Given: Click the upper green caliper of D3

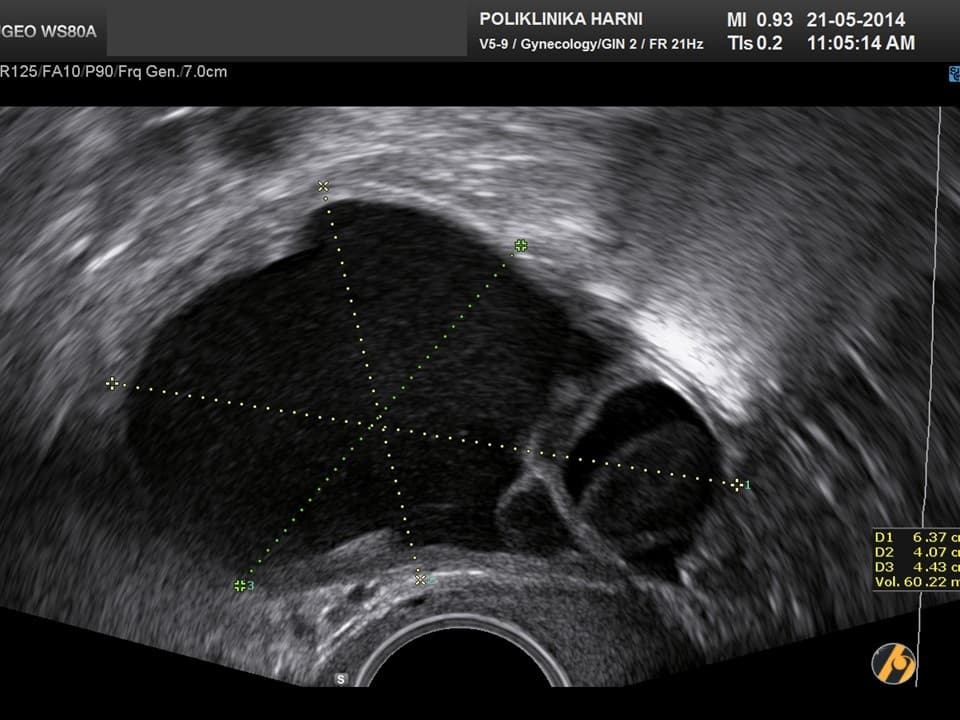Looking at the screenshot, I should [520, 245].
